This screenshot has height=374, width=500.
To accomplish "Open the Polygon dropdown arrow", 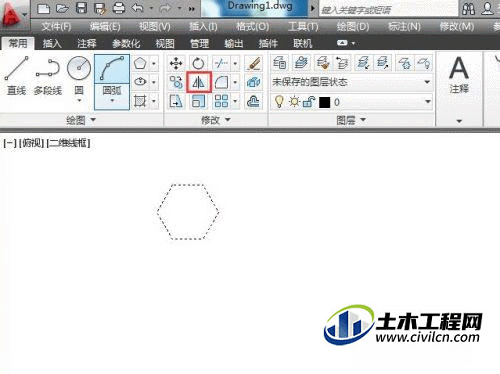I will 154,63.
